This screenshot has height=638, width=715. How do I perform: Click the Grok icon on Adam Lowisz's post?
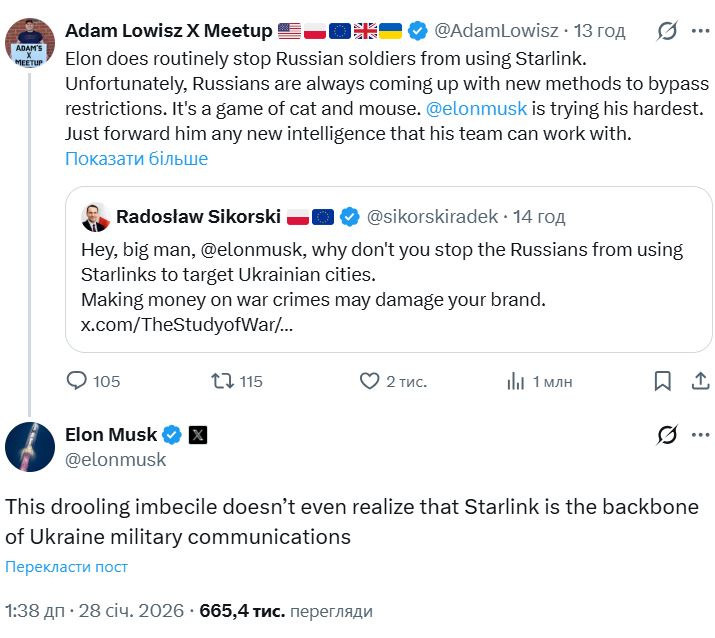(x=667, y=31)
